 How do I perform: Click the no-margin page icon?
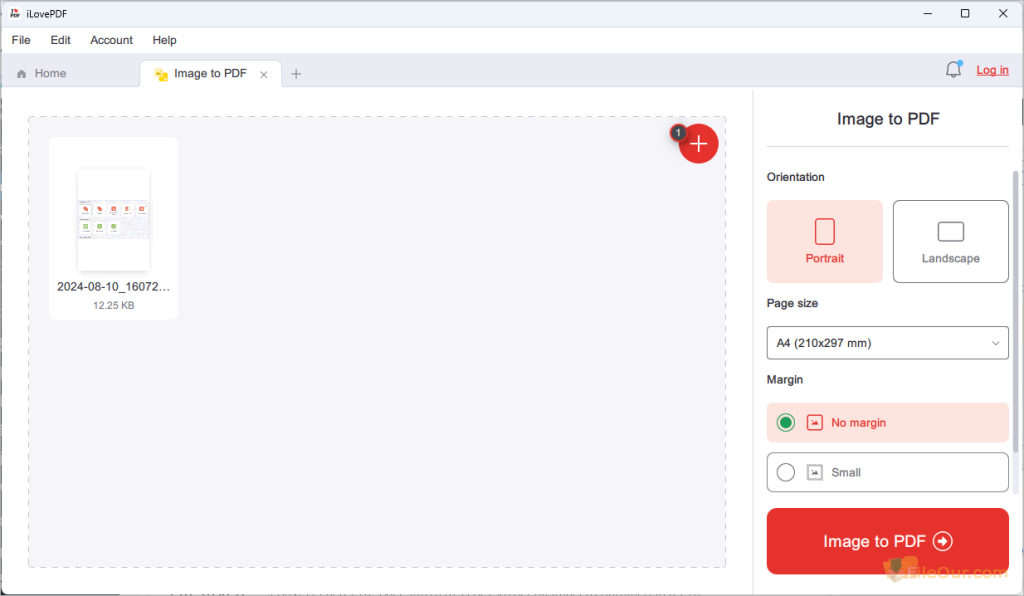(814, 422)
